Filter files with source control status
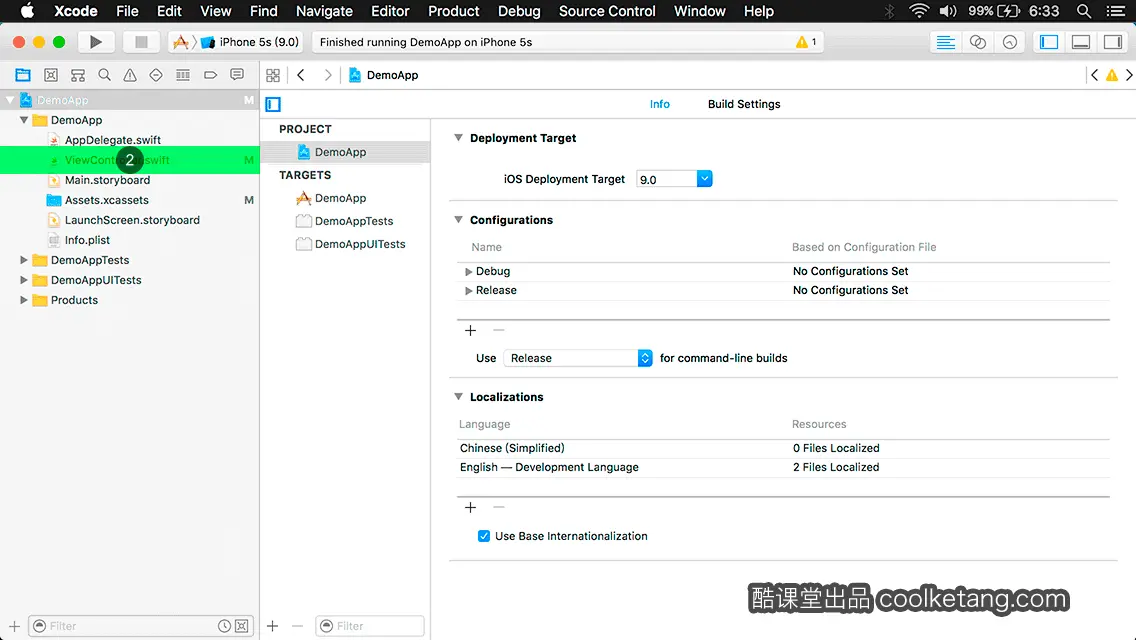 pos(242,626)
